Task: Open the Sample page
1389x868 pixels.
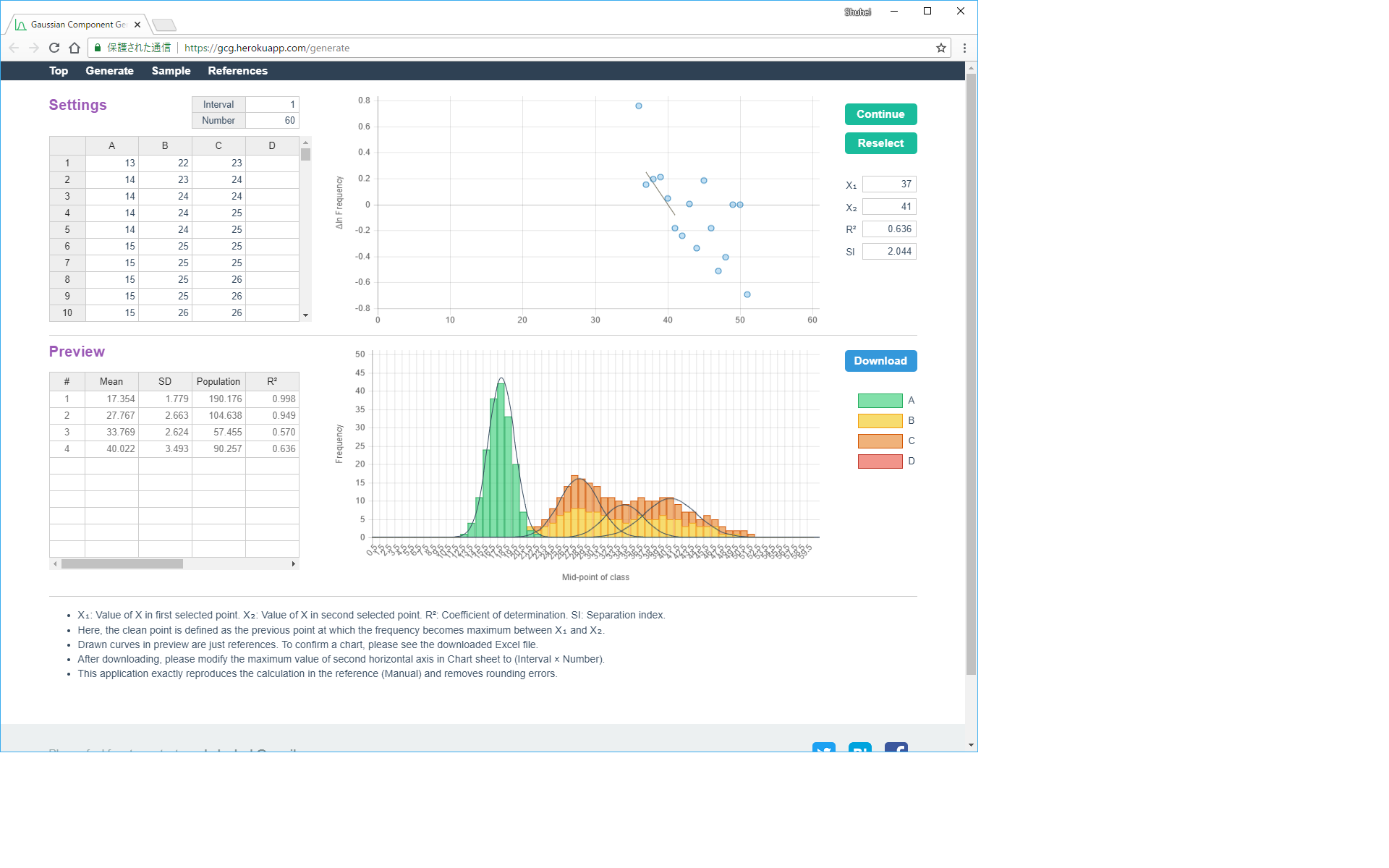Action: coord(171,71)
